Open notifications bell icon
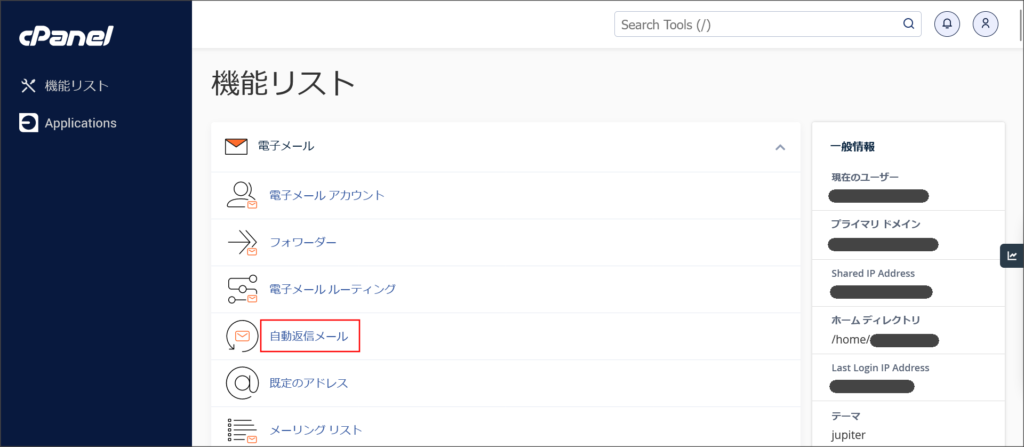1024x447 pixels. tap(946, 24)
